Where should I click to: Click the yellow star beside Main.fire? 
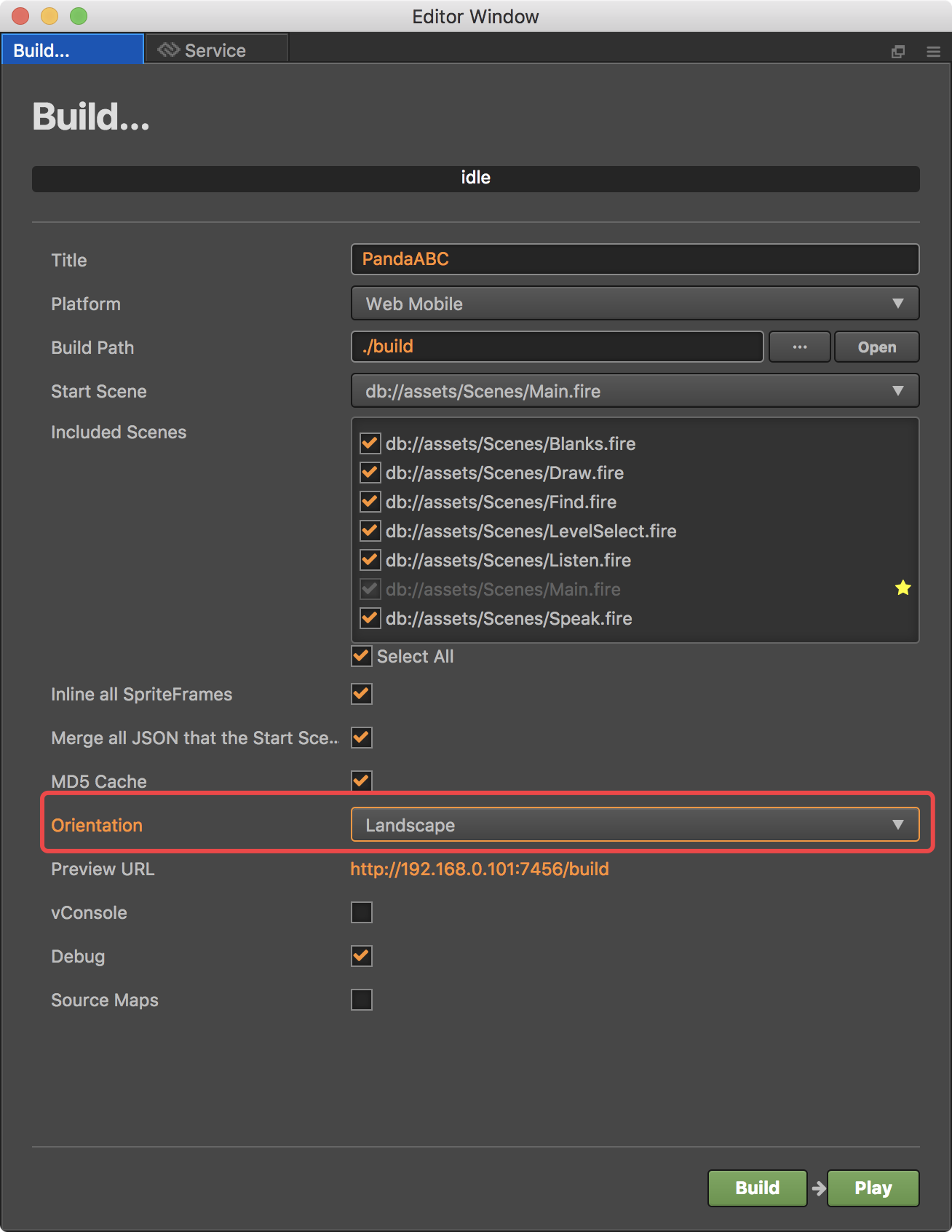coord(903,588)
